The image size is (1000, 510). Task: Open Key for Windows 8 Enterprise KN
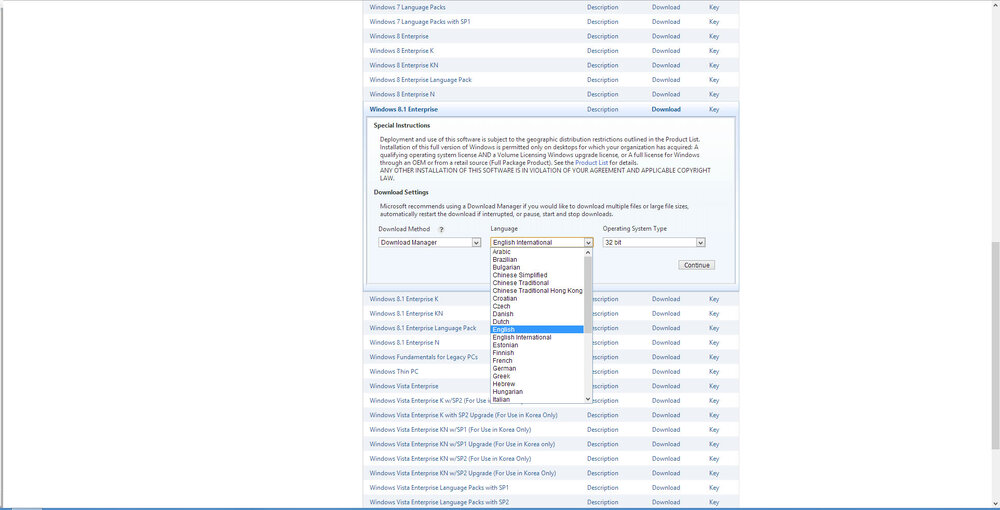click(x=714, y=65)
